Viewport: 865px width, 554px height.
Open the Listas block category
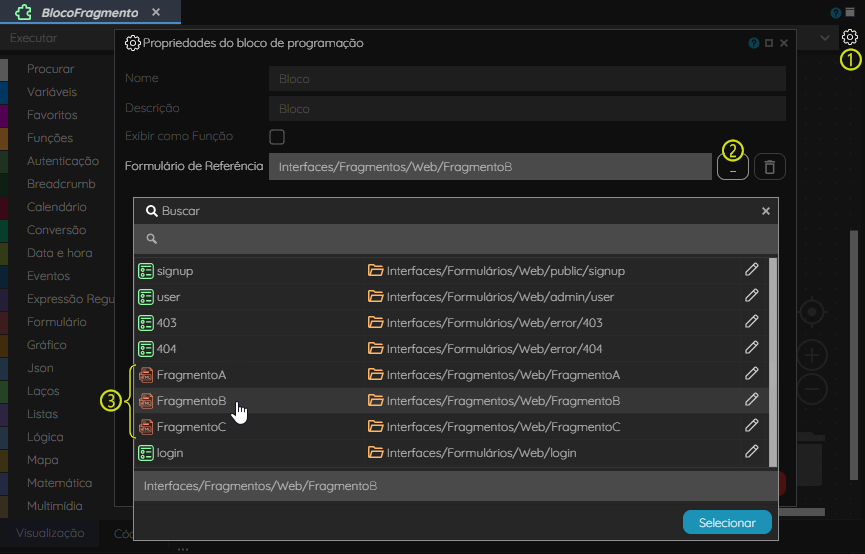pyautogui.click(x=42, y=414)
